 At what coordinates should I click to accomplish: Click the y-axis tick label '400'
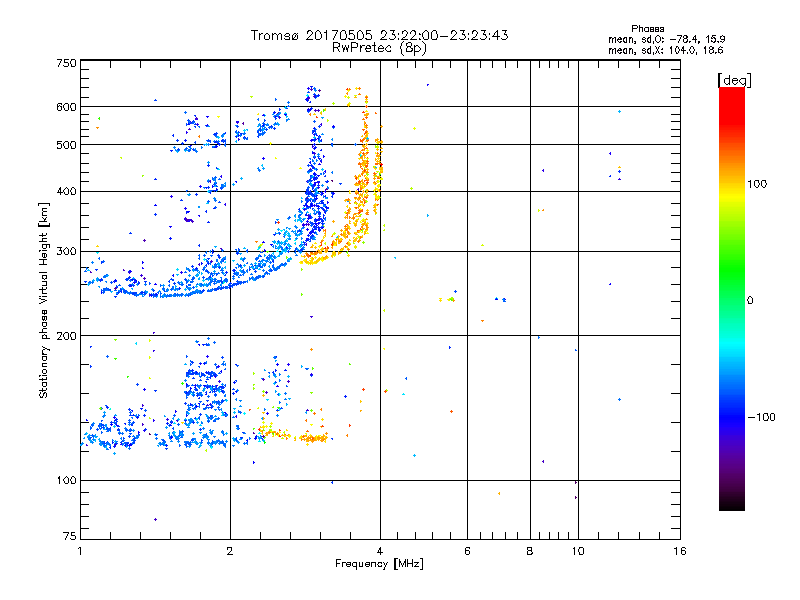(66, 191)
